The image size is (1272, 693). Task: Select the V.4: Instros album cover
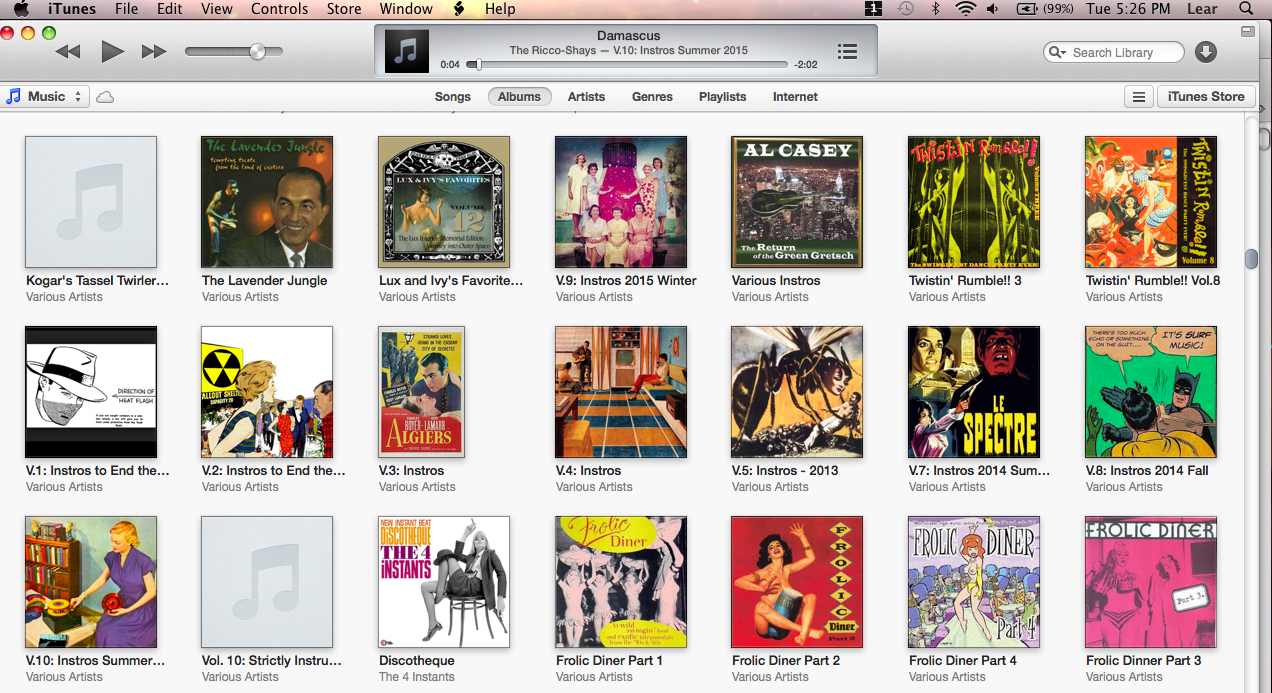[x=621, y=392]
